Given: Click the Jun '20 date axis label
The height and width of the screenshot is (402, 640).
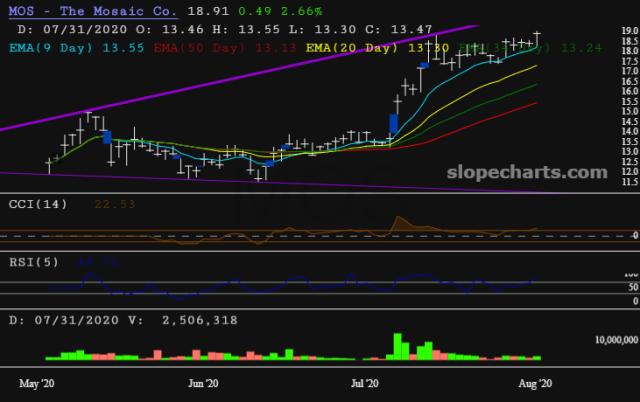Looking at the screenshot, I should 203,383.
